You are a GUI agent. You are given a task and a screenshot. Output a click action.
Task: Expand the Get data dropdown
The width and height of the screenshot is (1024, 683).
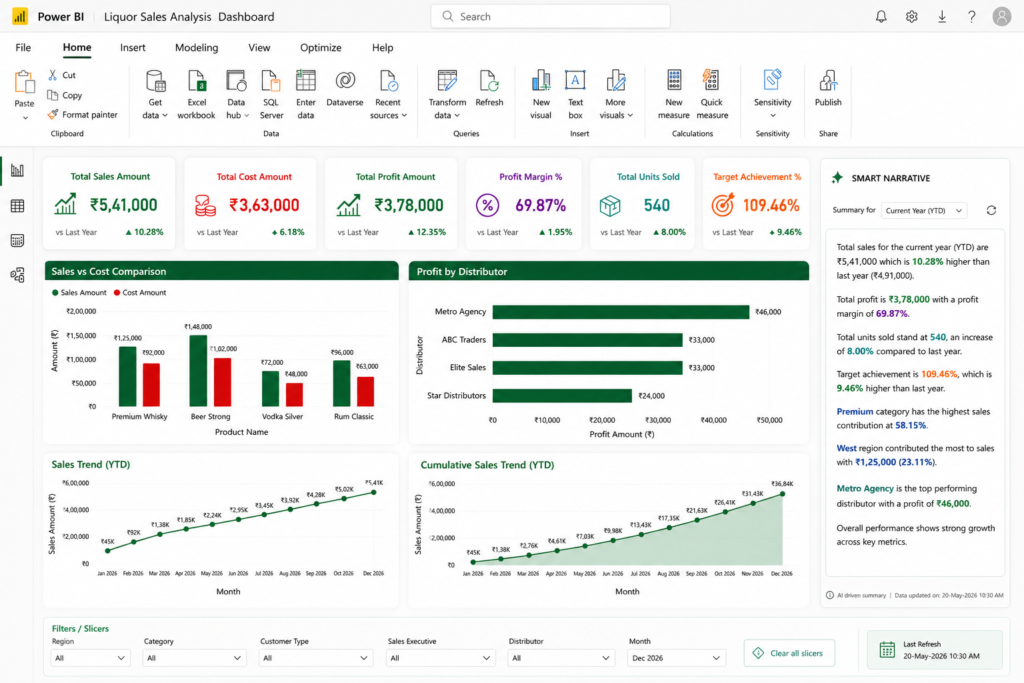click(165, 116)
